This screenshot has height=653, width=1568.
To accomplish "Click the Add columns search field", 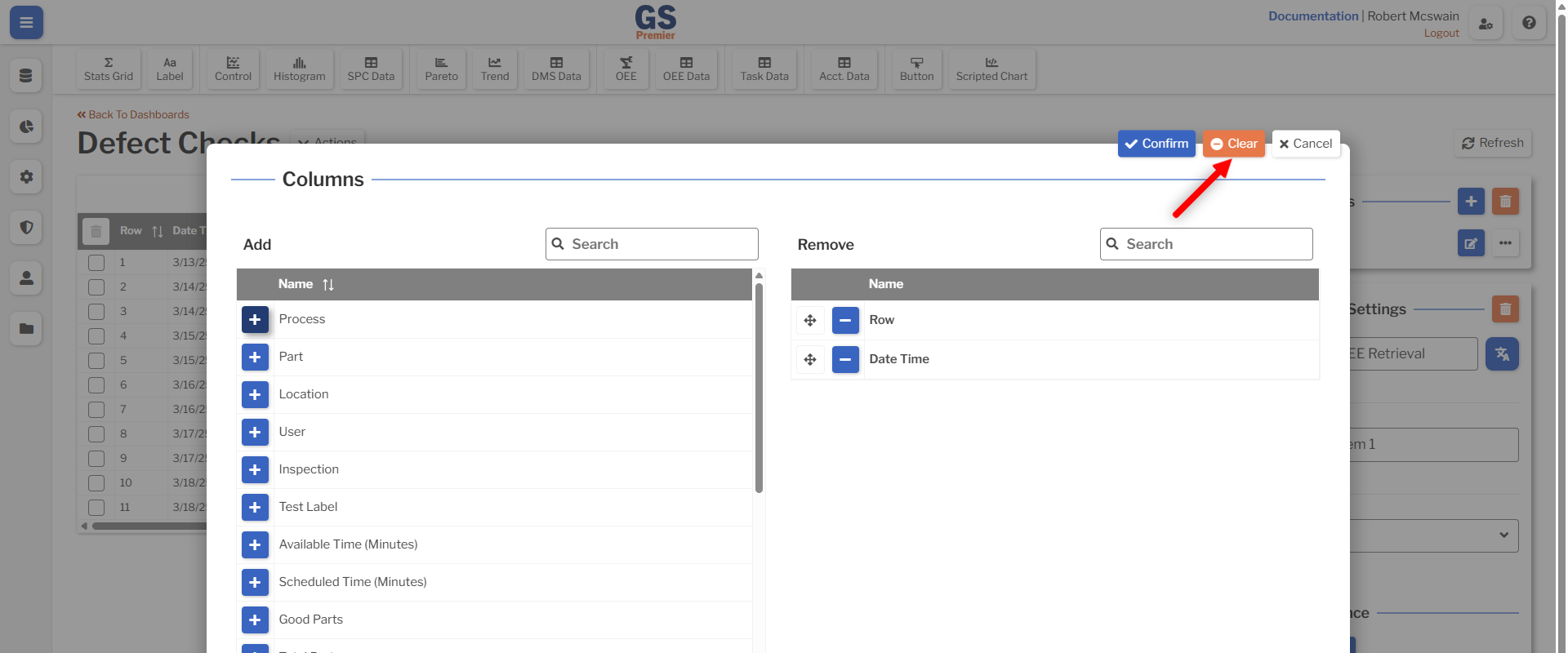I will (652, 244).
